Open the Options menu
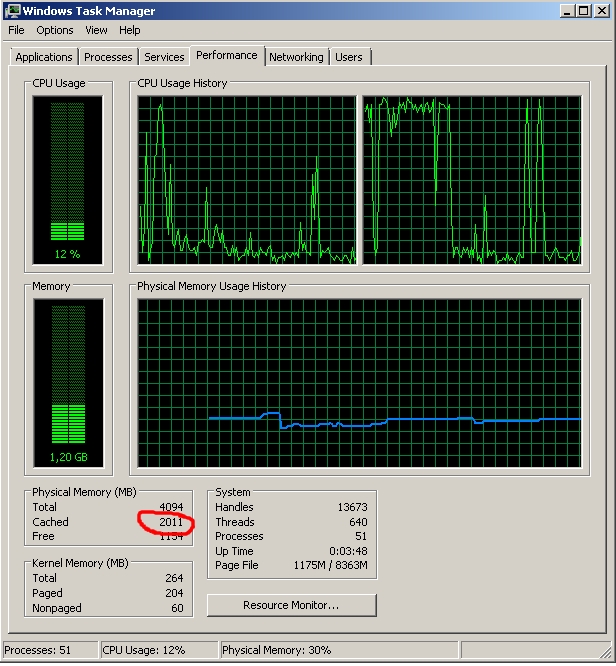This screenshot has width=616, height=666. click(x=55, y=31)
